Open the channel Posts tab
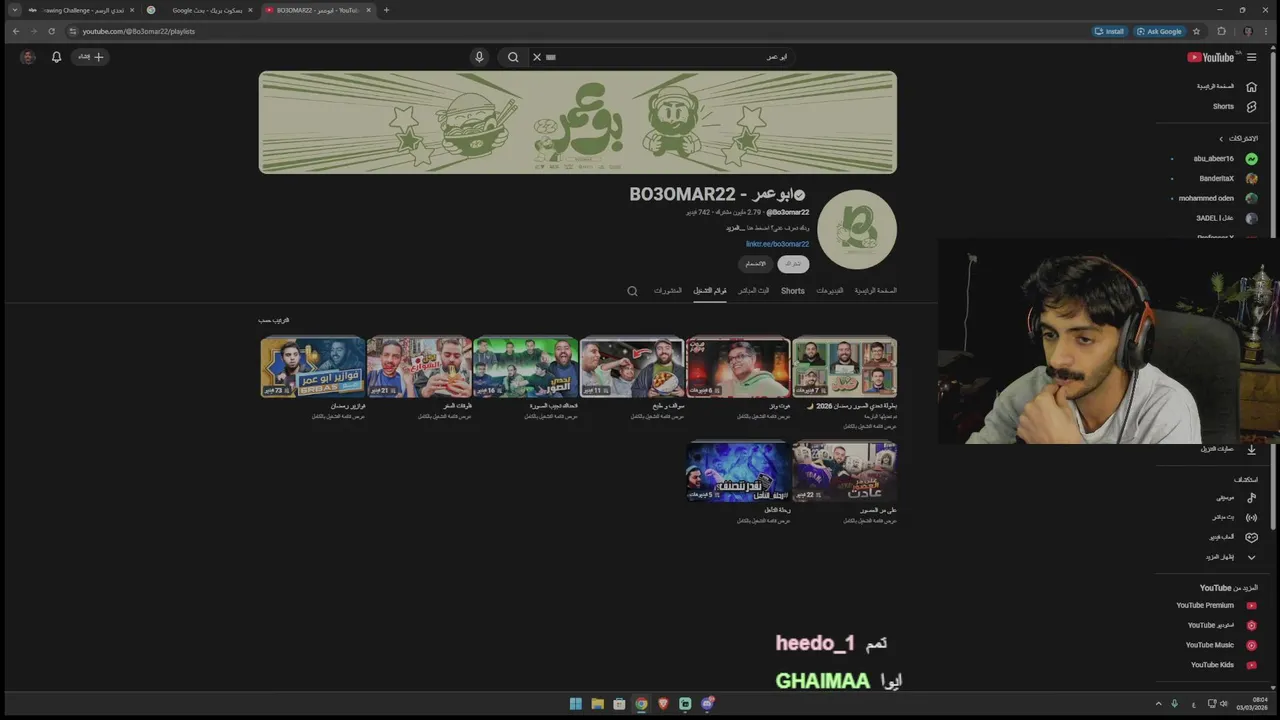Screen dimensions: 1280x720 (668, 291)
